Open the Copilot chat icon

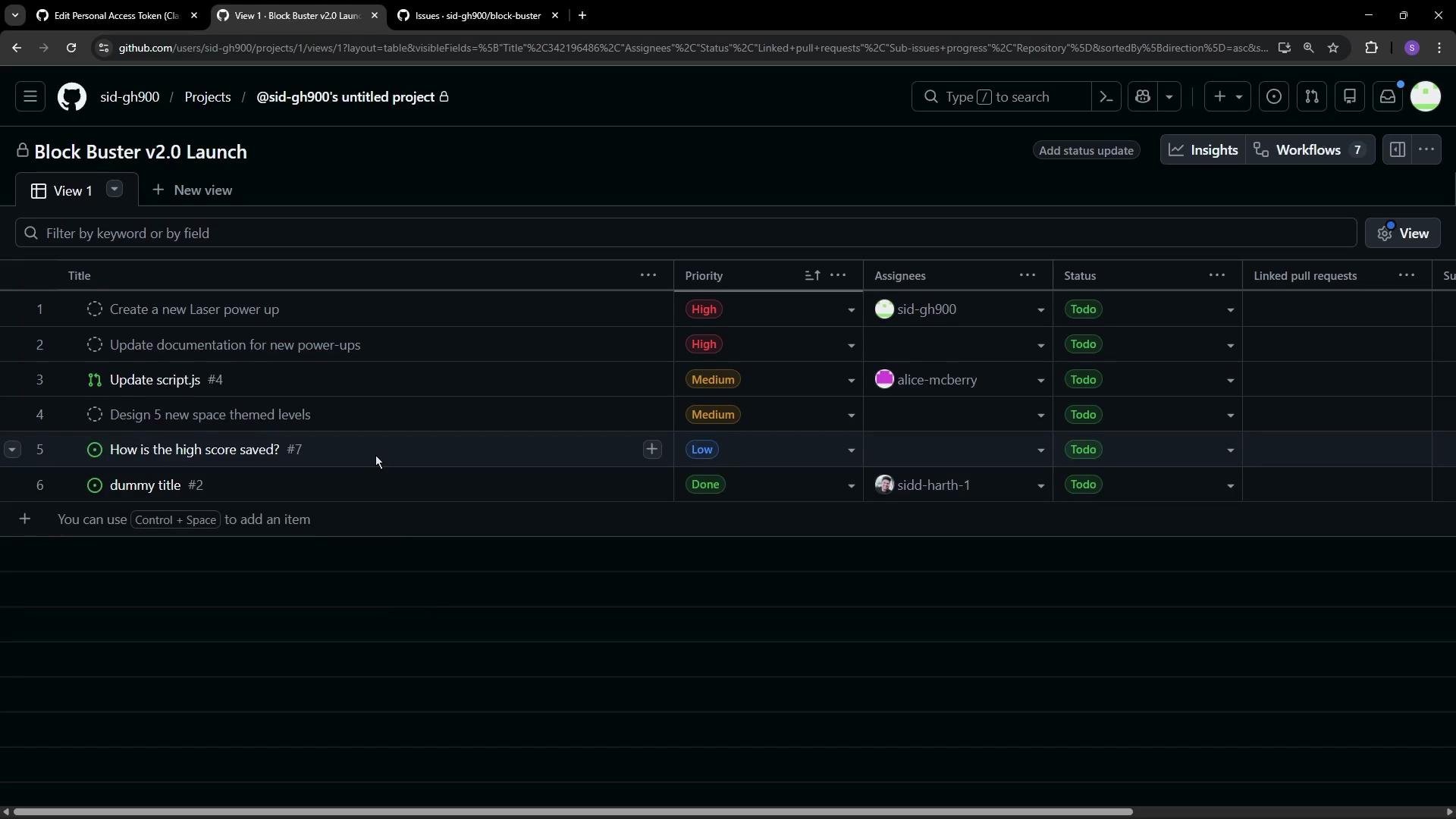coord(1143,97)
